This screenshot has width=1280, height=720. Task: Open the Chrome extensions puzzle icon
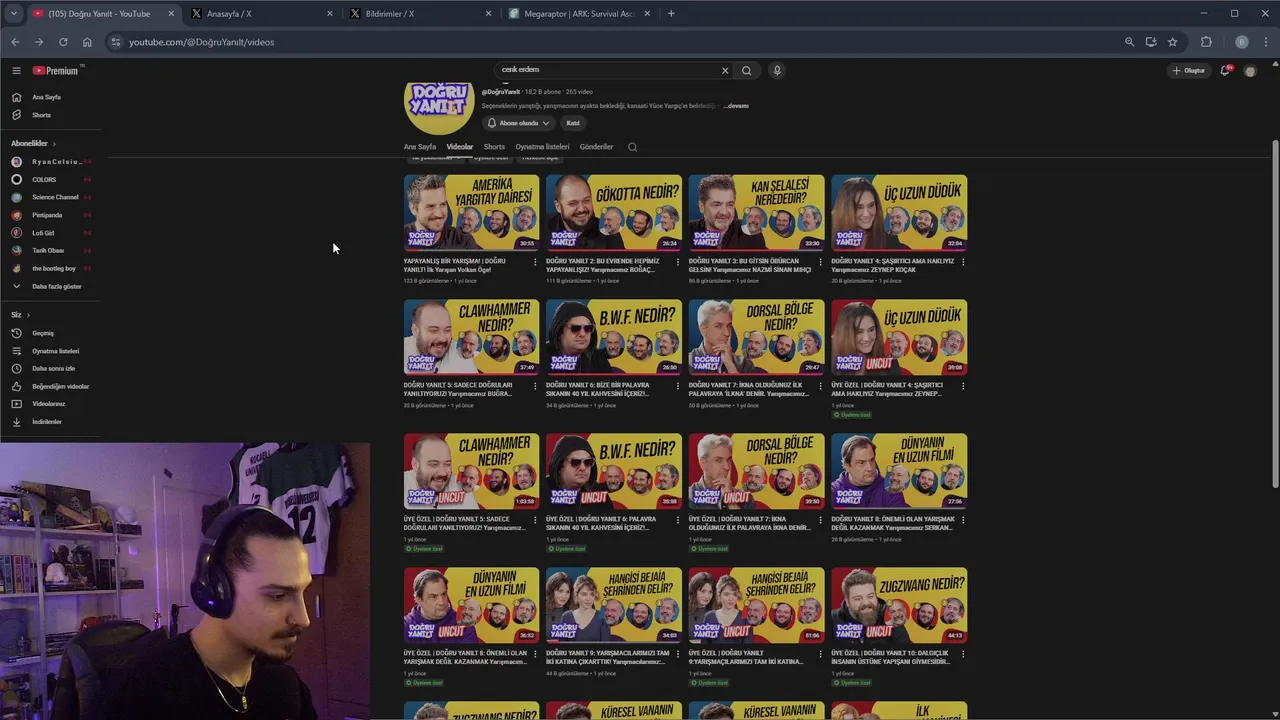coord(1206,42)
